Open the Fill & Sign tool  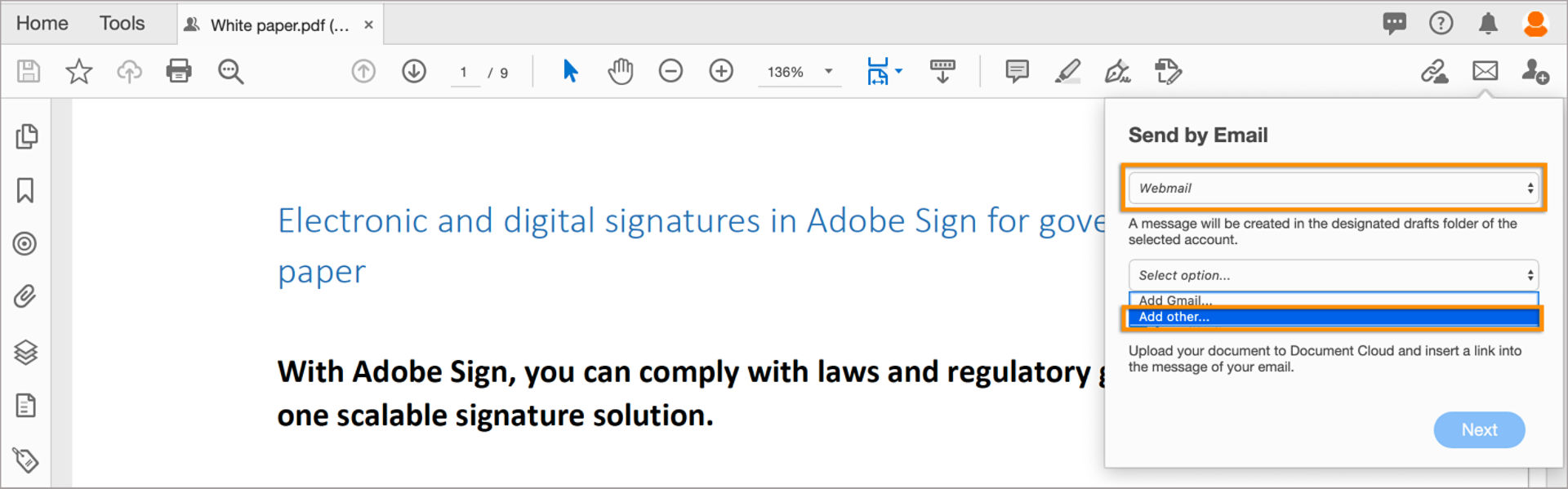click(x=1116, y=72)
